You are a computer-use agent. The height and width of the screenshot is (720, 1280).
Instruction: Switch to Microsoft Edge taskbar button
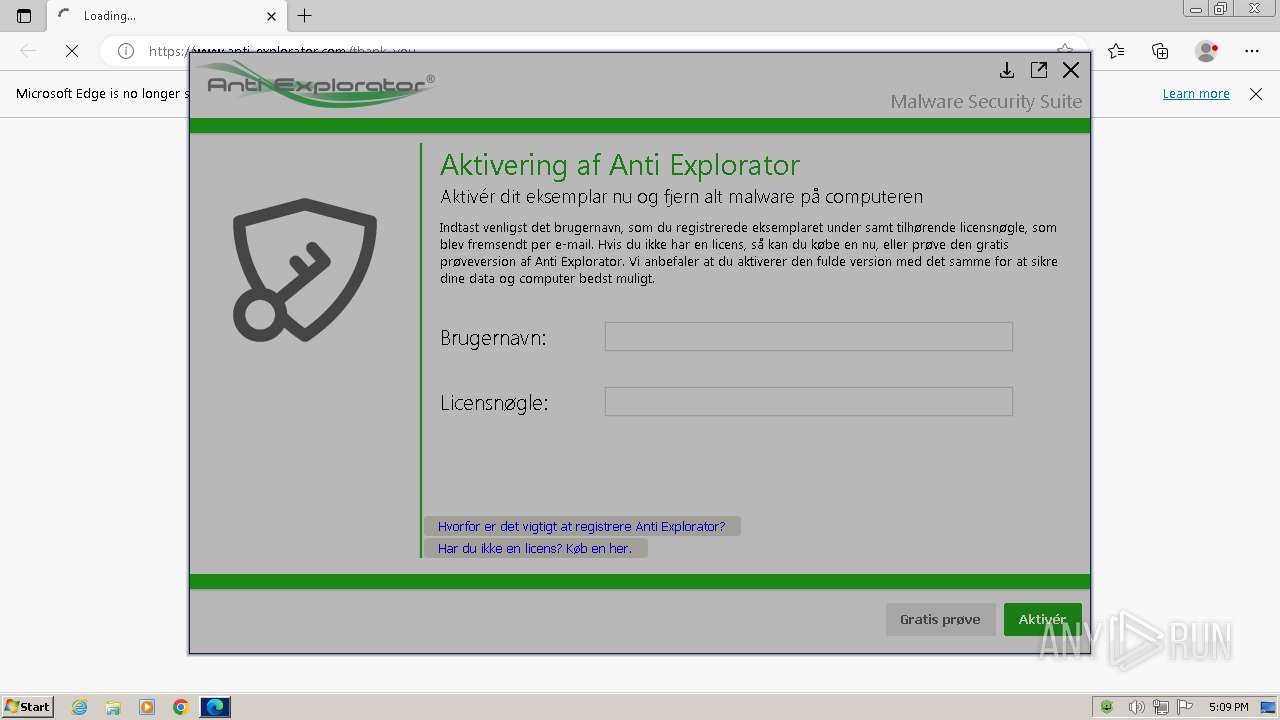(215, 707)
